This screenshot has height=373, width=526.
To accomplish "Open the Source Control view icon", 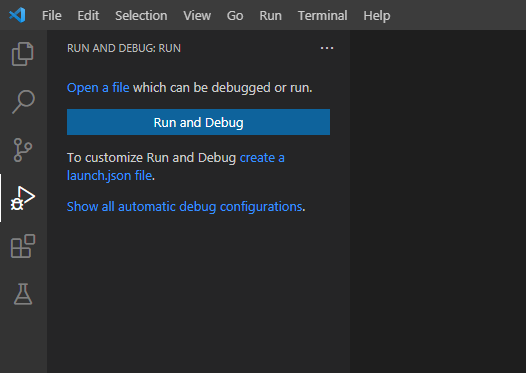I will tap(23, 150).
